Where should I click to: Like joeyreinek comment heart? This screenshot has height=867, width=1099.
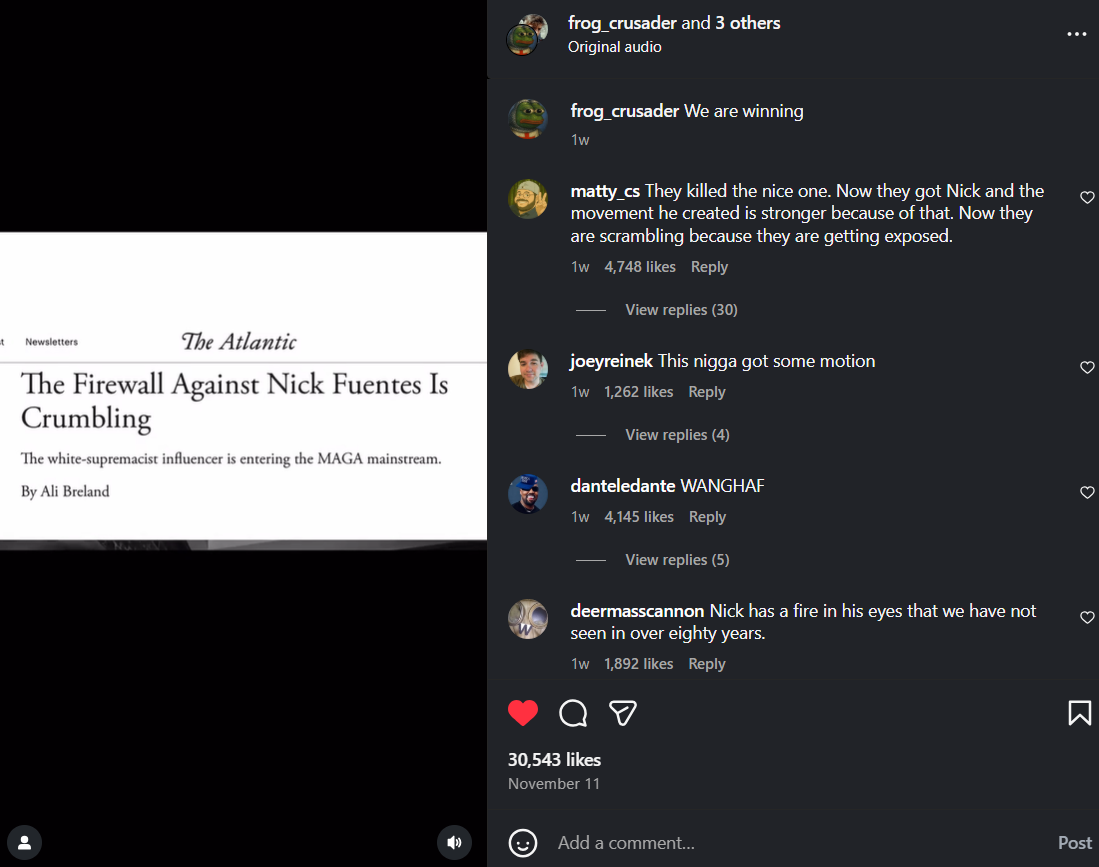(x=1087, y=367)
